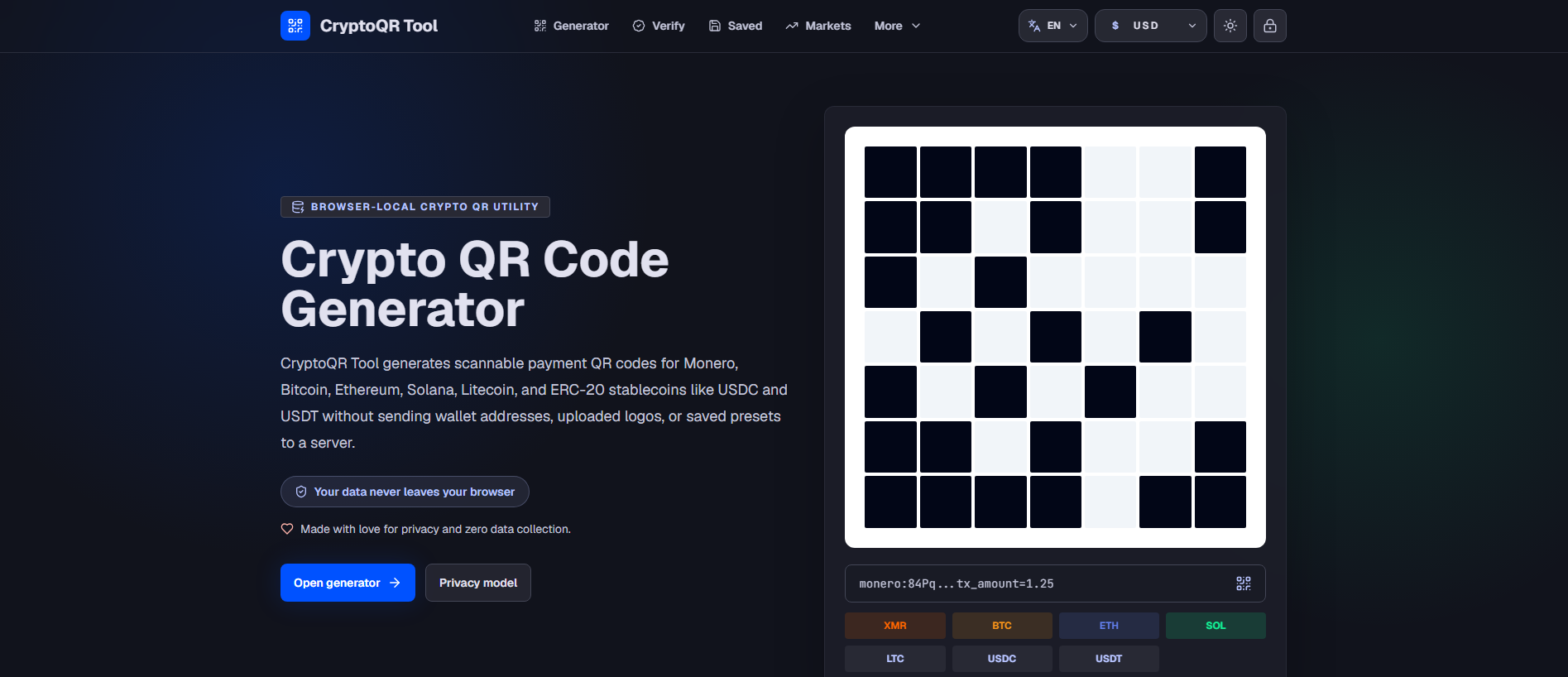Select the SOL coin chip
This screenshot has width=1568, height=677.
1216,626
